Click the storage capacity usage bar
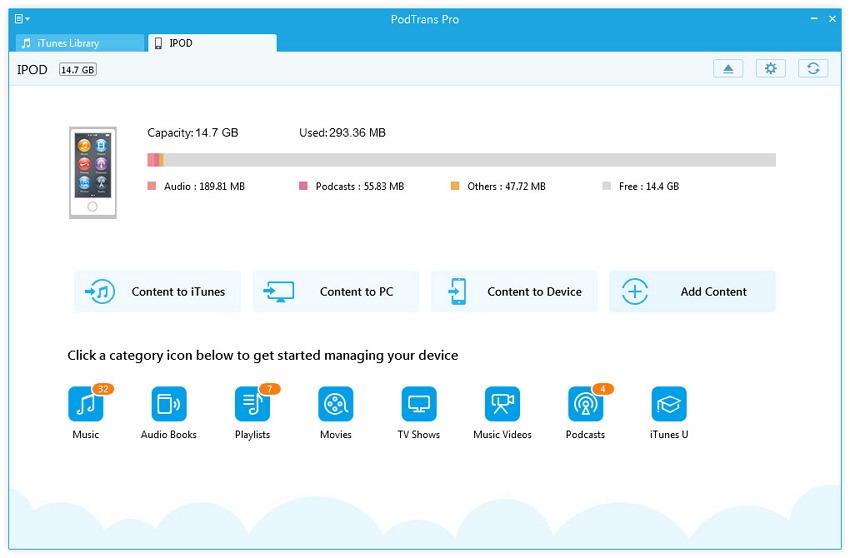Image resolution: width=850 pixels, height=558 pixels. (461, 160)
